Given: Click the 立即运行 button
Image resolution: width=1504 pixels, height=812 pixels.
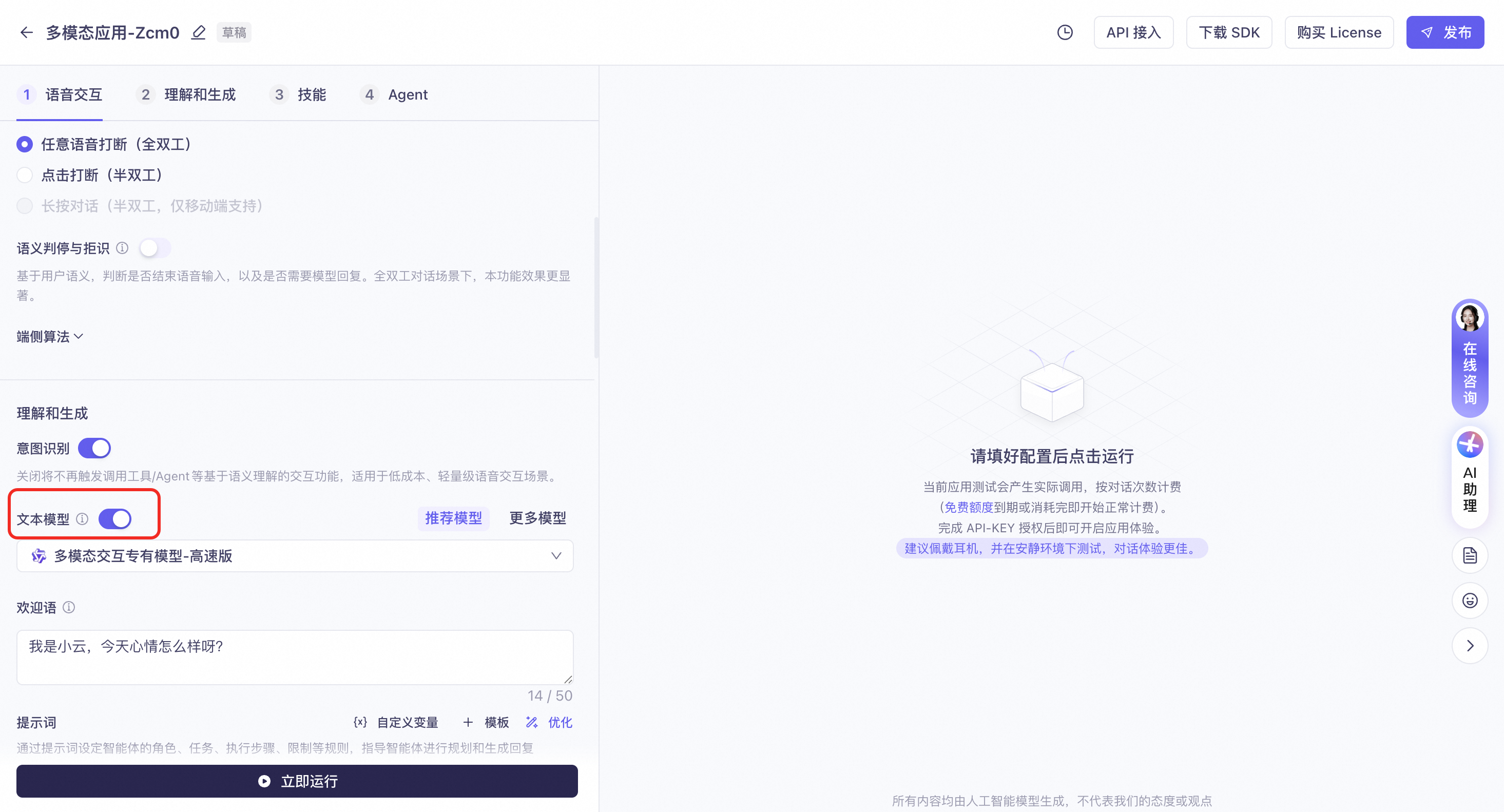Looking at the screenshot, I should [x=297, y=781].
